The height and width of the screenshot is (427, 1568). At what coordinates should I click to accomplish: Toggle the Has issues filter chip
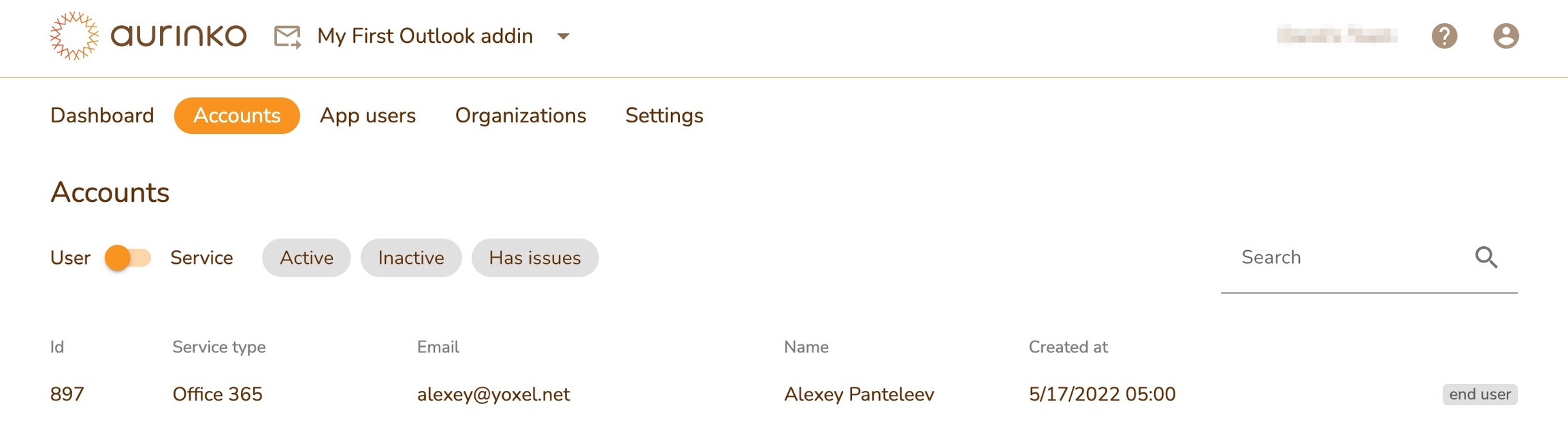point(535,258)
